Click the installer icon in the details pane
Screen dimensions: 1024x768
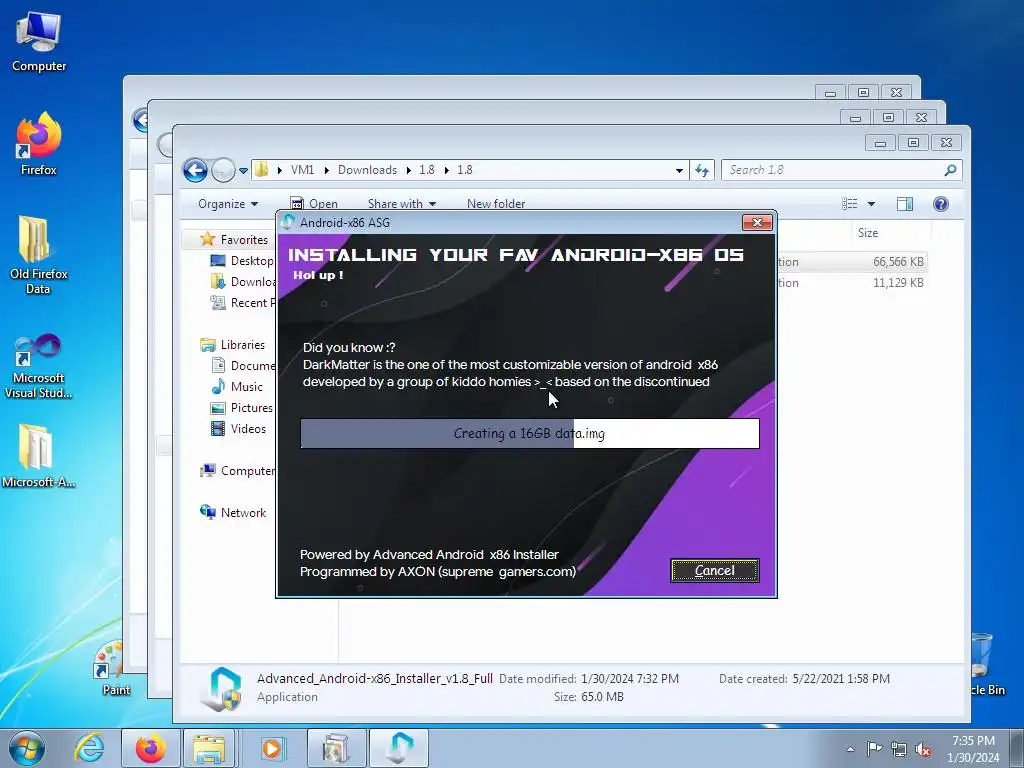click(221, 688)
